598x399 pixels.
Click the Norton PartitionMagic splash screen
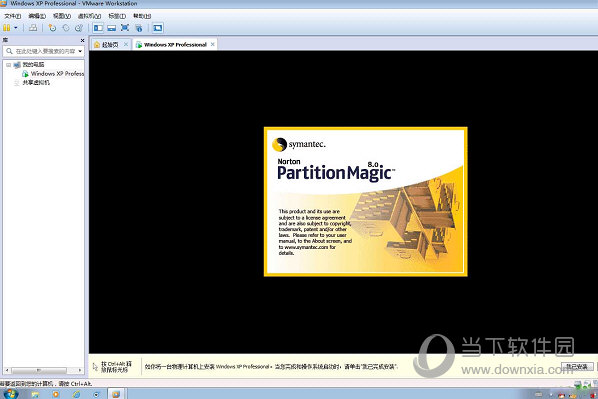(365, 201)
